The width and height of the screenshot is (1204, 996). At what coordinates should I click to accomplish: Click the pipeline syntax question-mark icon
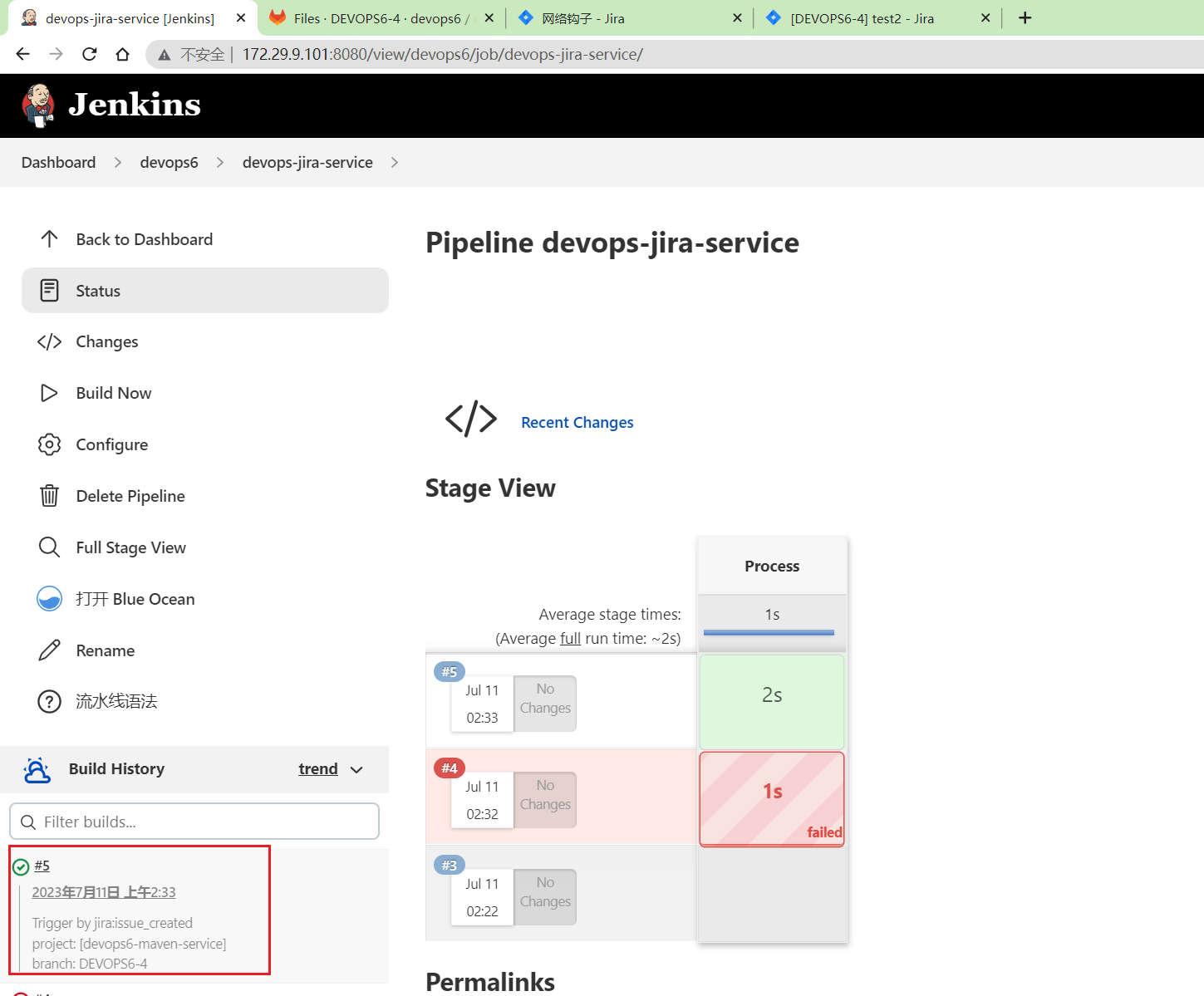[x=49, y=702]
